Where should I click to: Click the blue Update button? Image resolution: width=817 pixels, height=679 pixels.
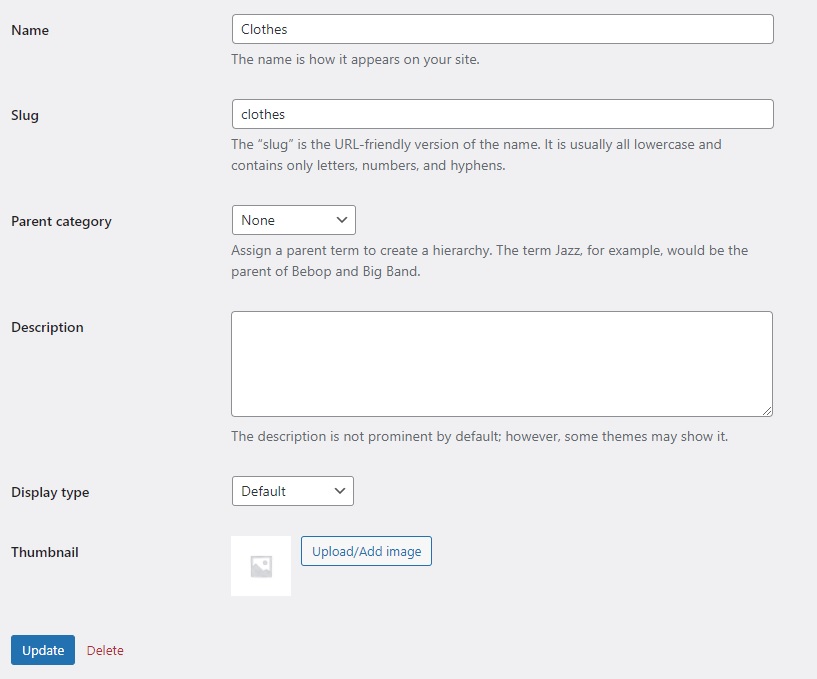coord(43,650)
